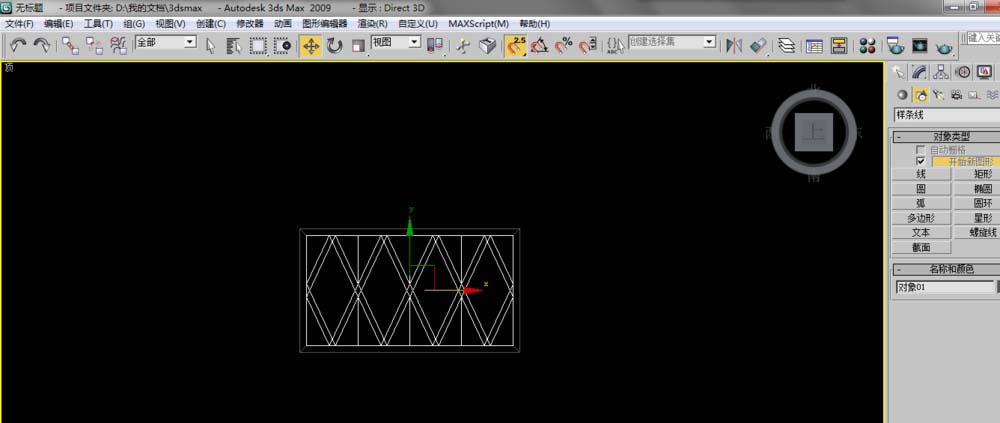
Task: Click the 矩形 shape button
Action: (976, 174)
